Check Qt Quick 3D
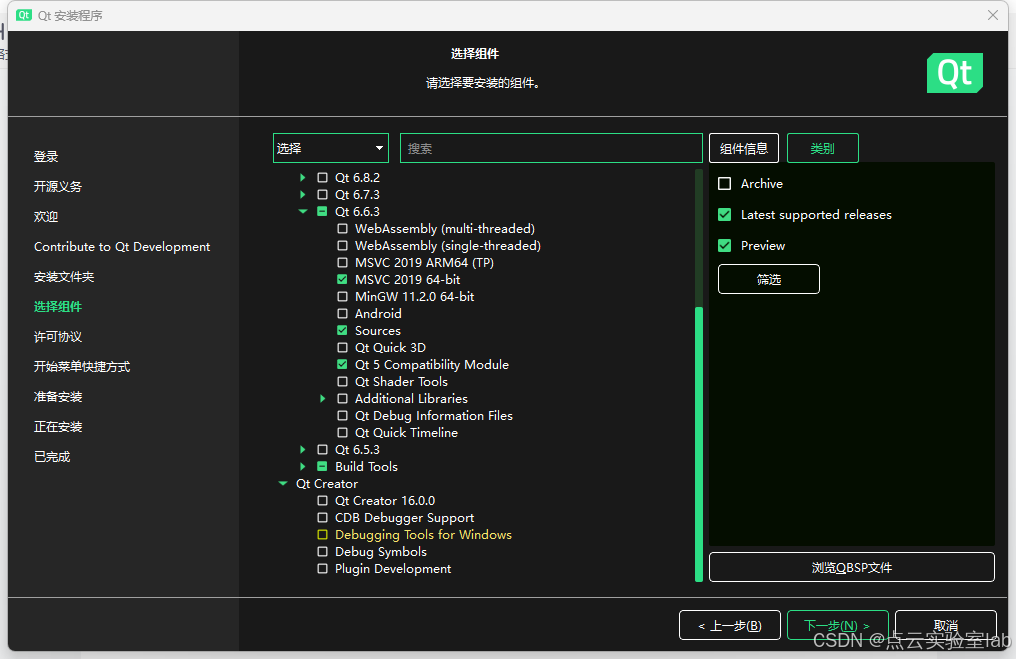 coord(342,347)
